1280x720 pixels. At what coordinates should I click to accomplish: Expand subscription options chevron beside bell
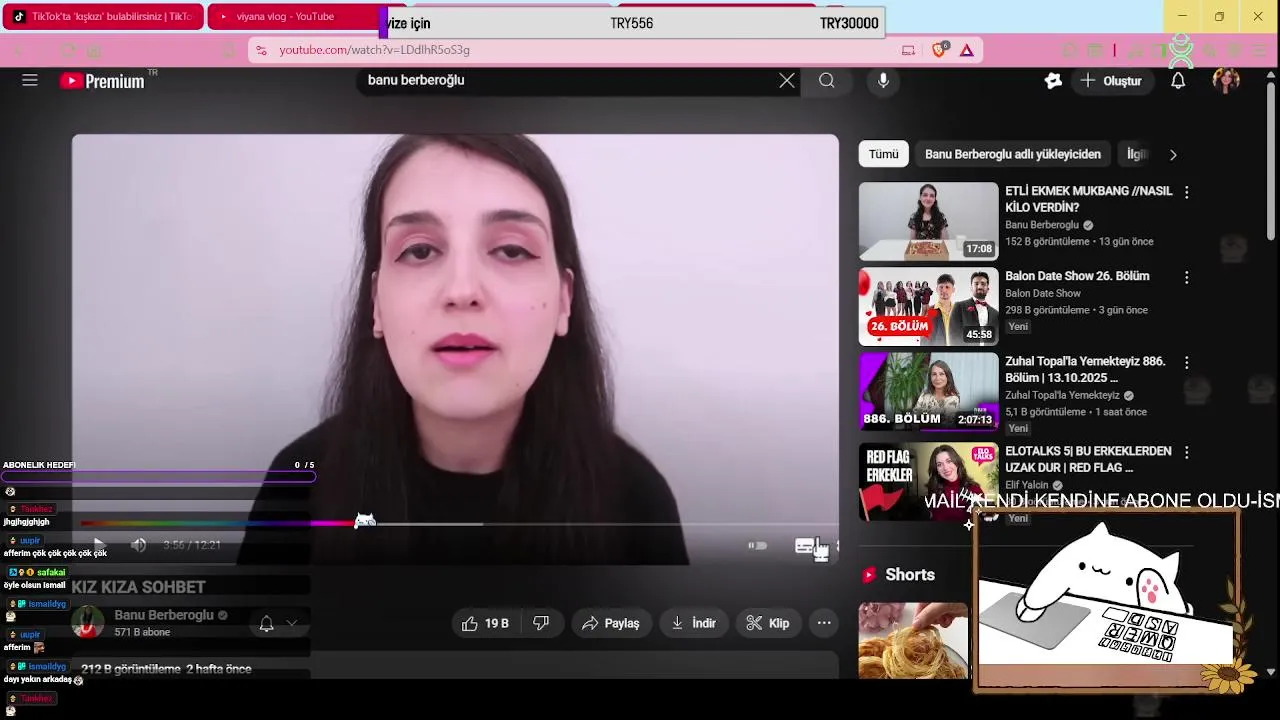(x=292, y=623)
